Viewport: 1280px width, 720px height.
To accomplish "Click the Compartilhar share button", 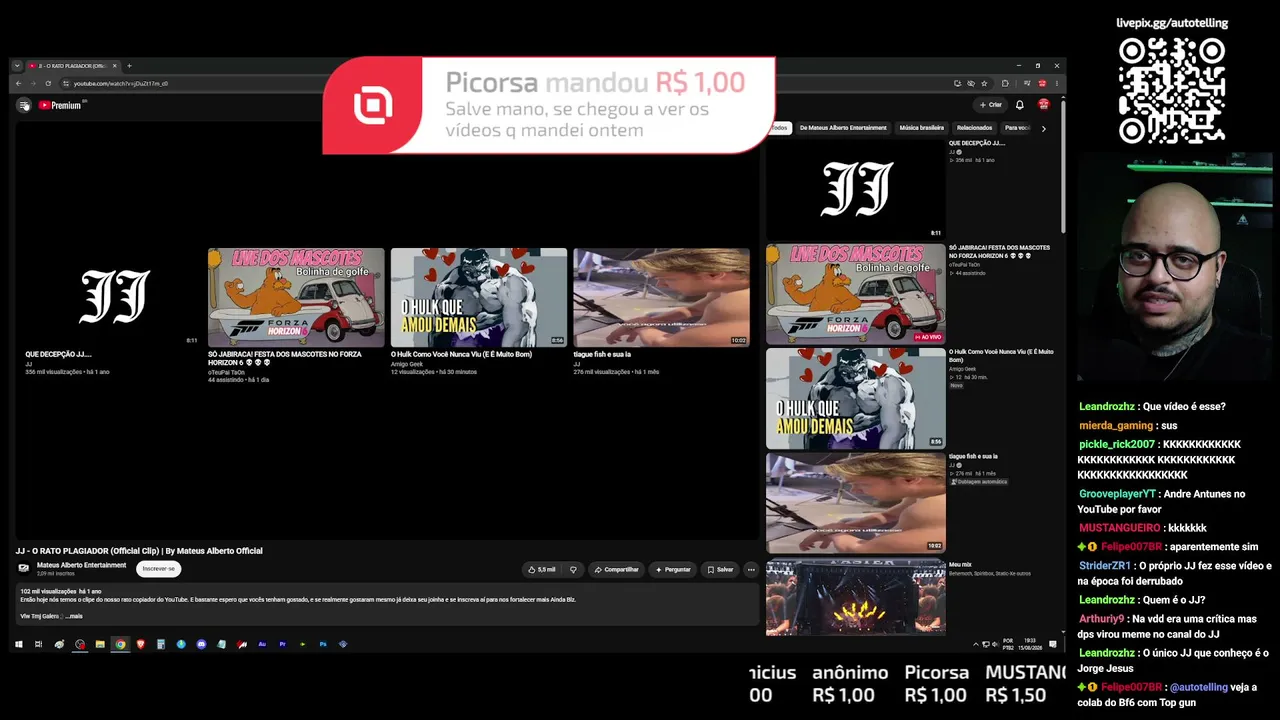I will click(x=616, y=569).
